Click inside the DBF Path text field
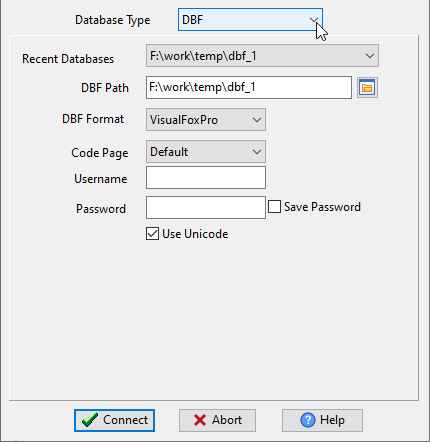The width and height of the screenshot is (430, 442). click(249, 87)
